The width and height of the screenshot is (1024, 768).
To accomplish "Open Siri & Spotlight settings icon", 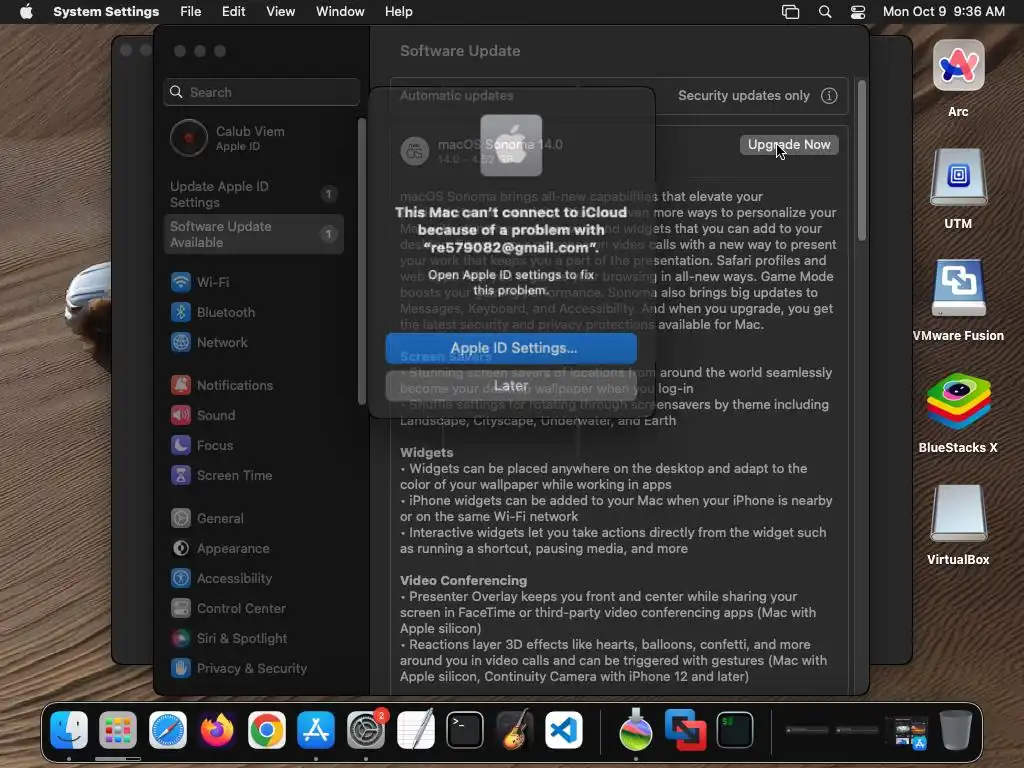I will (x=181, y=639).
